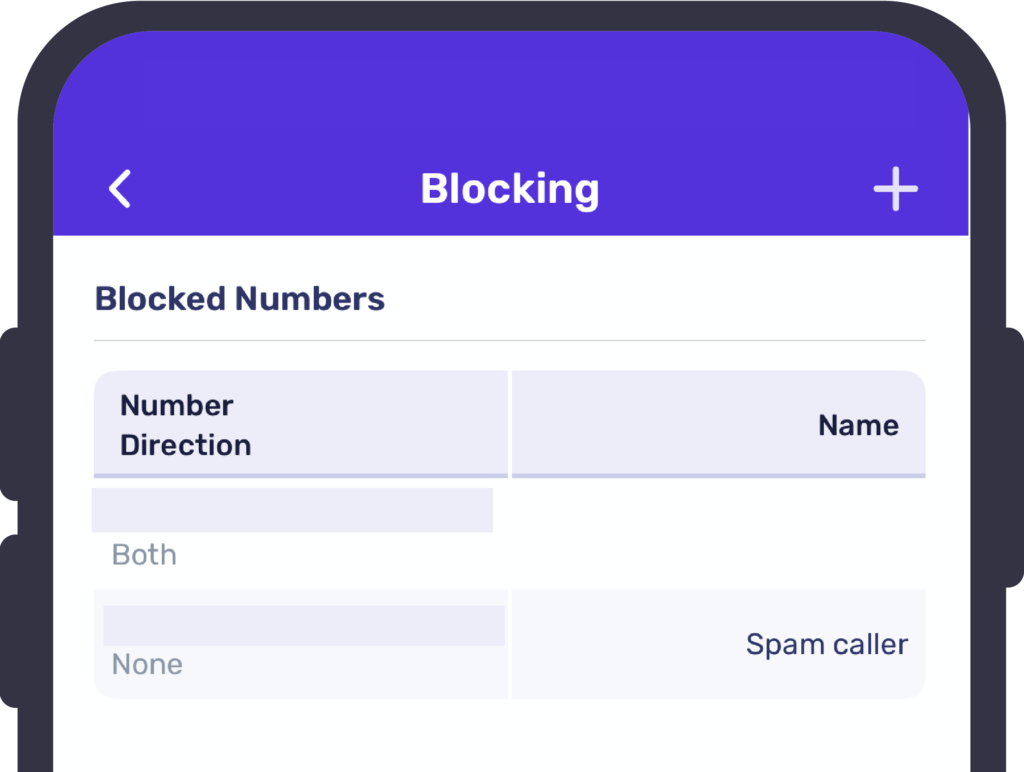Click the Direction column header label
The image size is (1024, 772).
(x=186, y=445)
